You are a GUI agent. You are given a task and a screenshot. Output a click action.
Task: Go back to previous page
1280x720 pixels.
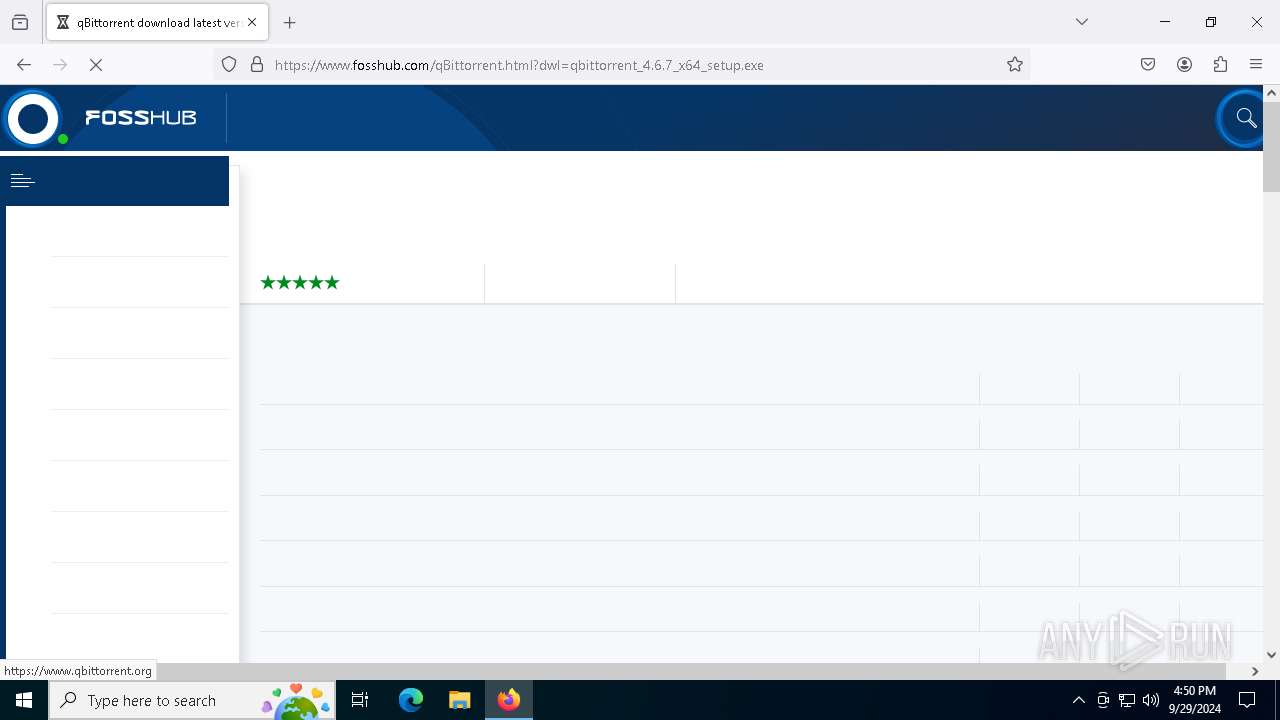[x=24, y=64]
